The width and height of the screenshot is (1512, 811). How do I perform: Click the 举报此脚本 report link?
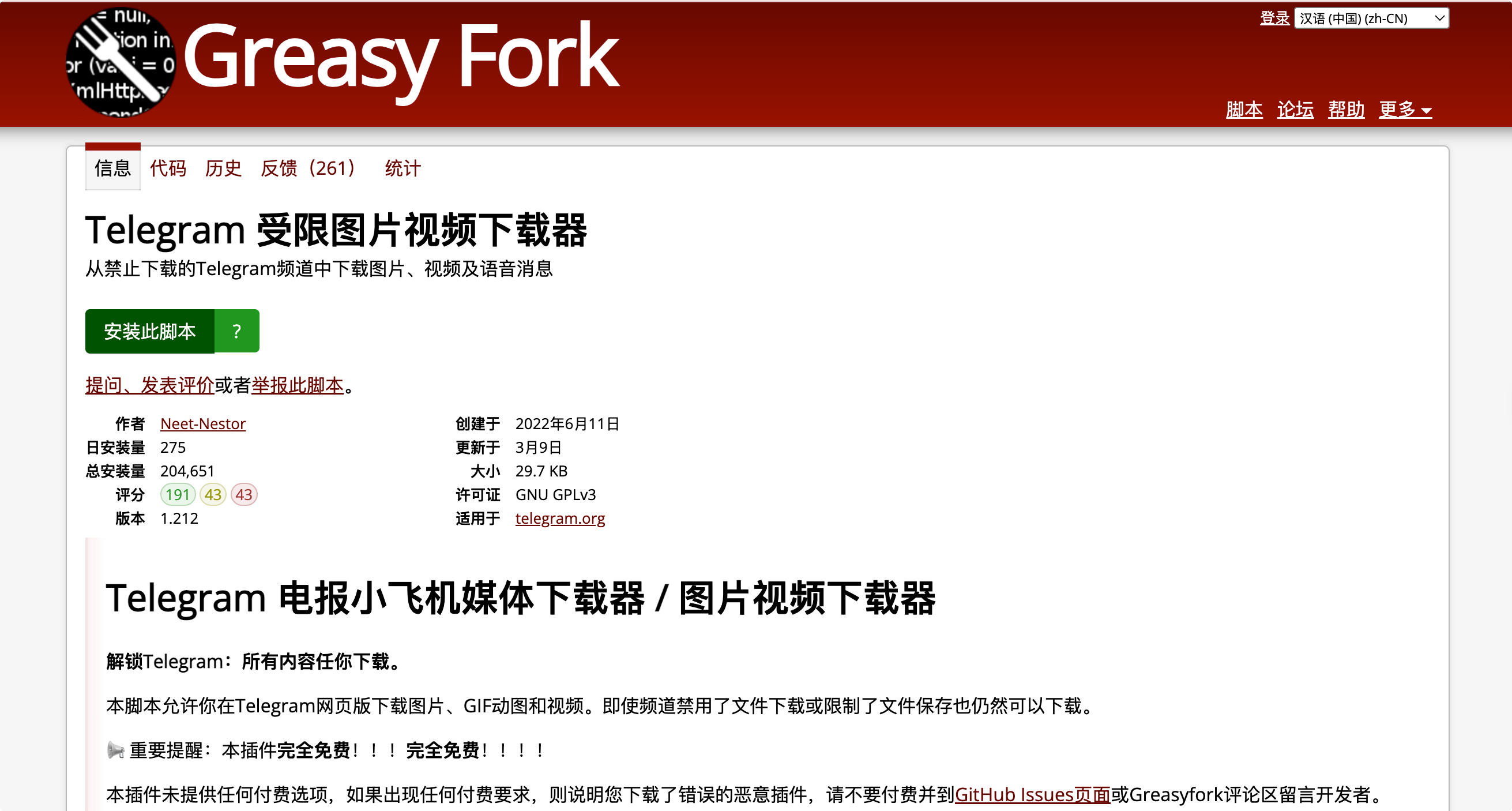pos(297,385)
